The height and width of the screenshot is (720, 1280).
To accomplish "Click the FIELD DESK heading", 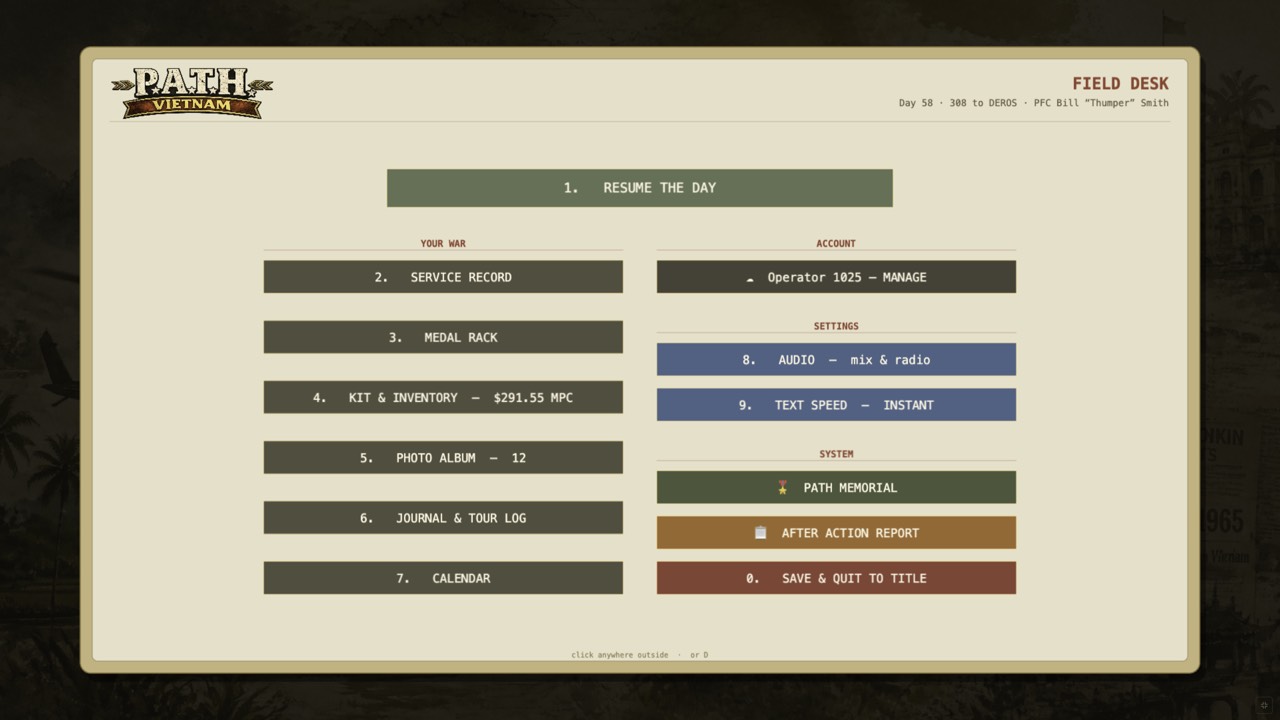I will coord(1120,84).
